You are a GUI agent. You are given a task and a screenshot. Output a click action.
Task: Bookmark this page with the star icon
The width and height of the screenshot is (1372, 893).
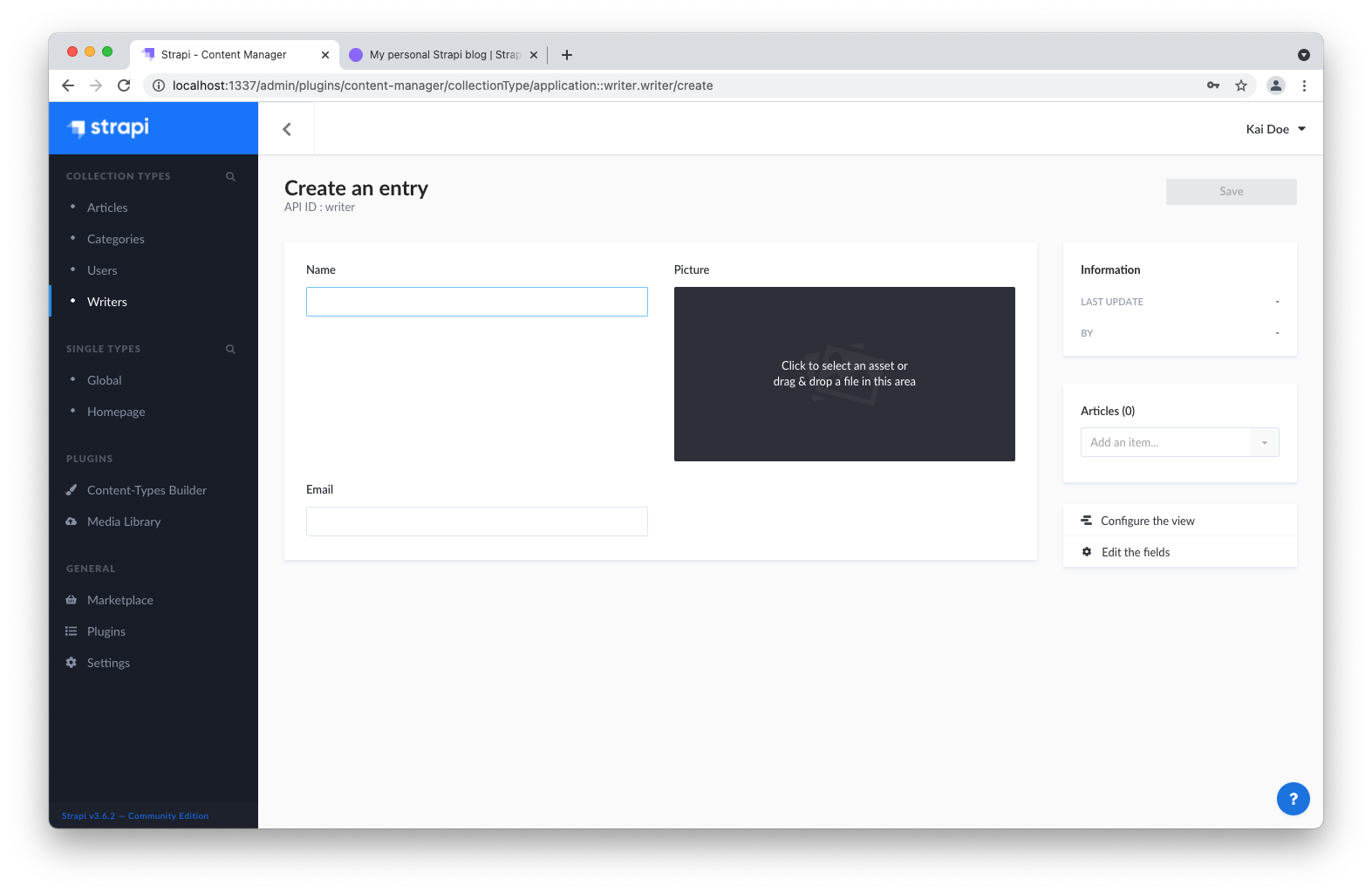(x=1241, y=85)
